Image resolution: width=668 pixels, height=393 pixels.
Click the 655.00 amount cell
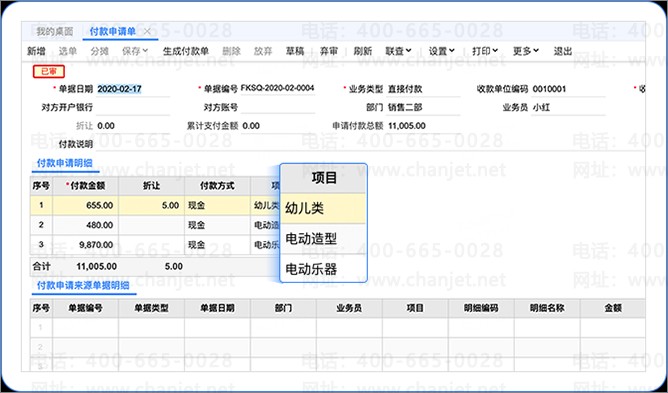tap(86, 205)
